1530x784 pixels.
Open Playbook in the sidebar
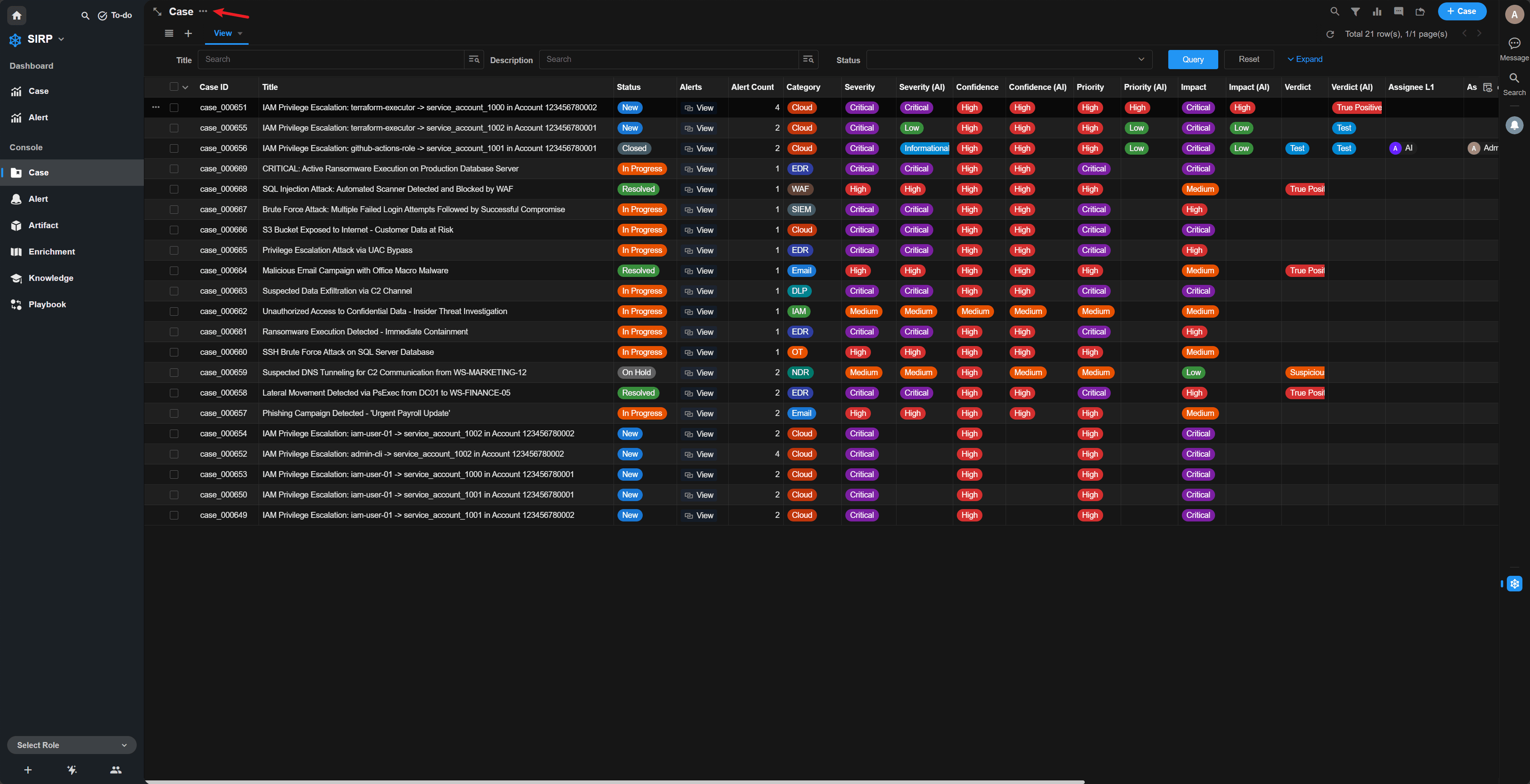(72, 305)
